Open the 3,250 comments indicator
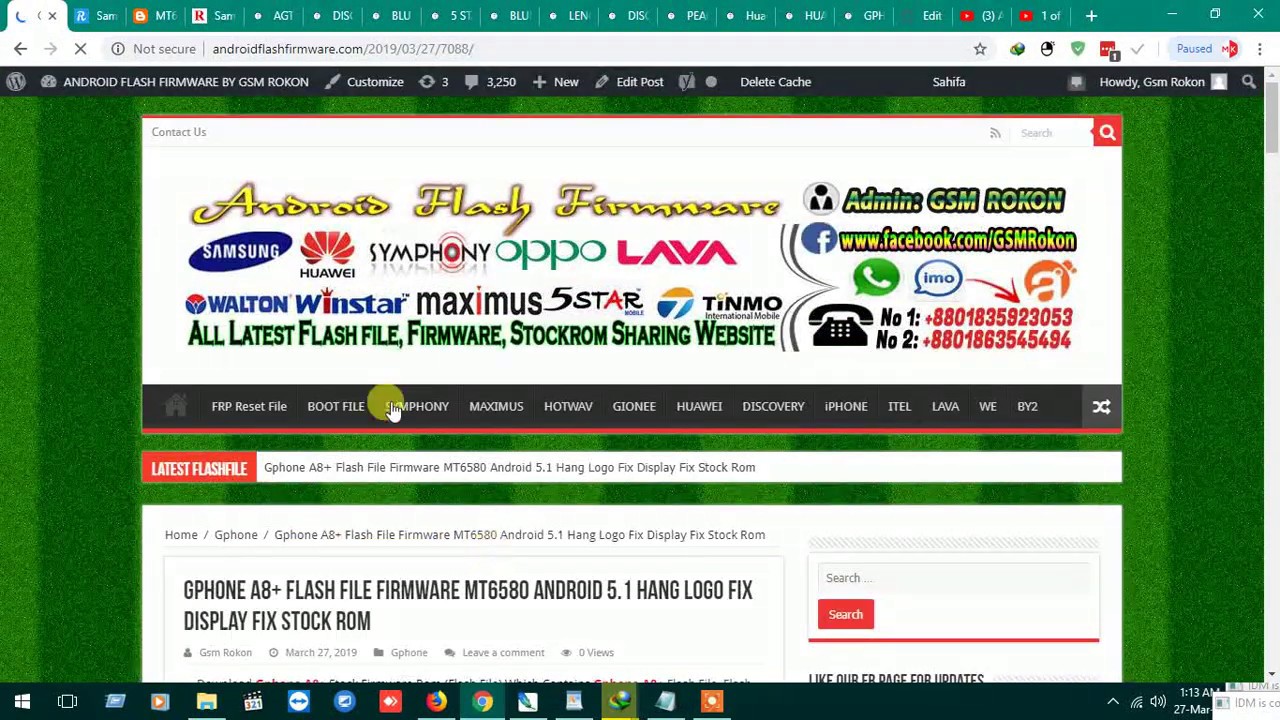 point(490,82)
